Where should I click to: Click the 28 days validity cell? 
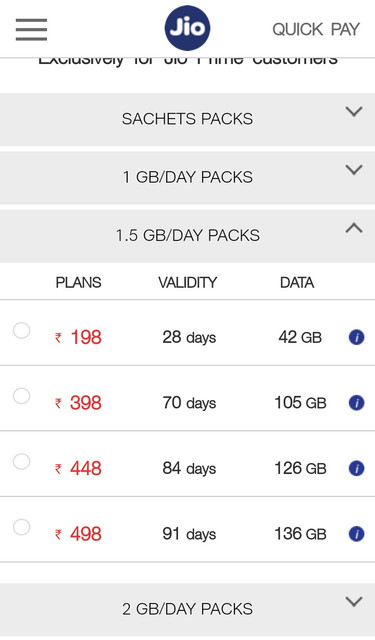[189, 338]
